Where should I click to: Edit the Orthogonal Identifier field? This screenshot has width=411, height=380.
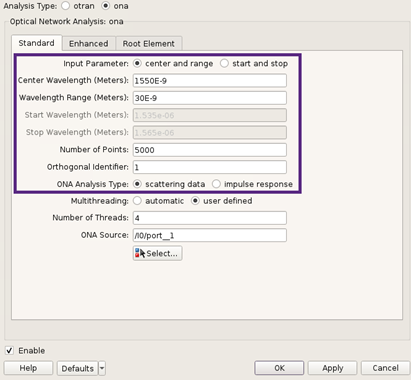point(210,167)
